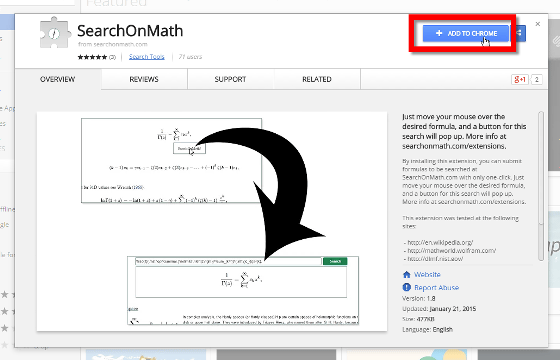Click the http://en.wikipedia.org/ list entry
Image resolution: width=560 pixels, height=360 pixels.
440,242
